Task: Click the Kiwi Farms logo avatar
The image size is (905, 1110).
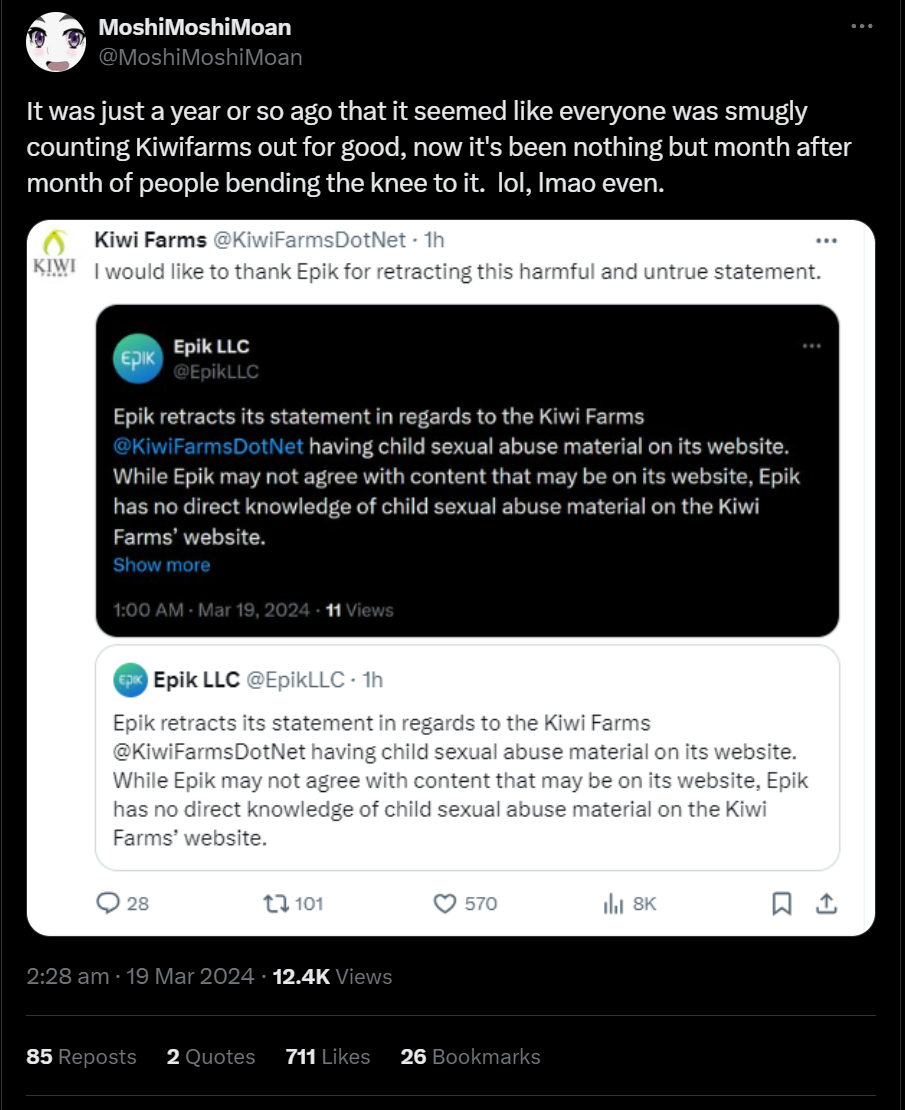Action: coord(57,253)
